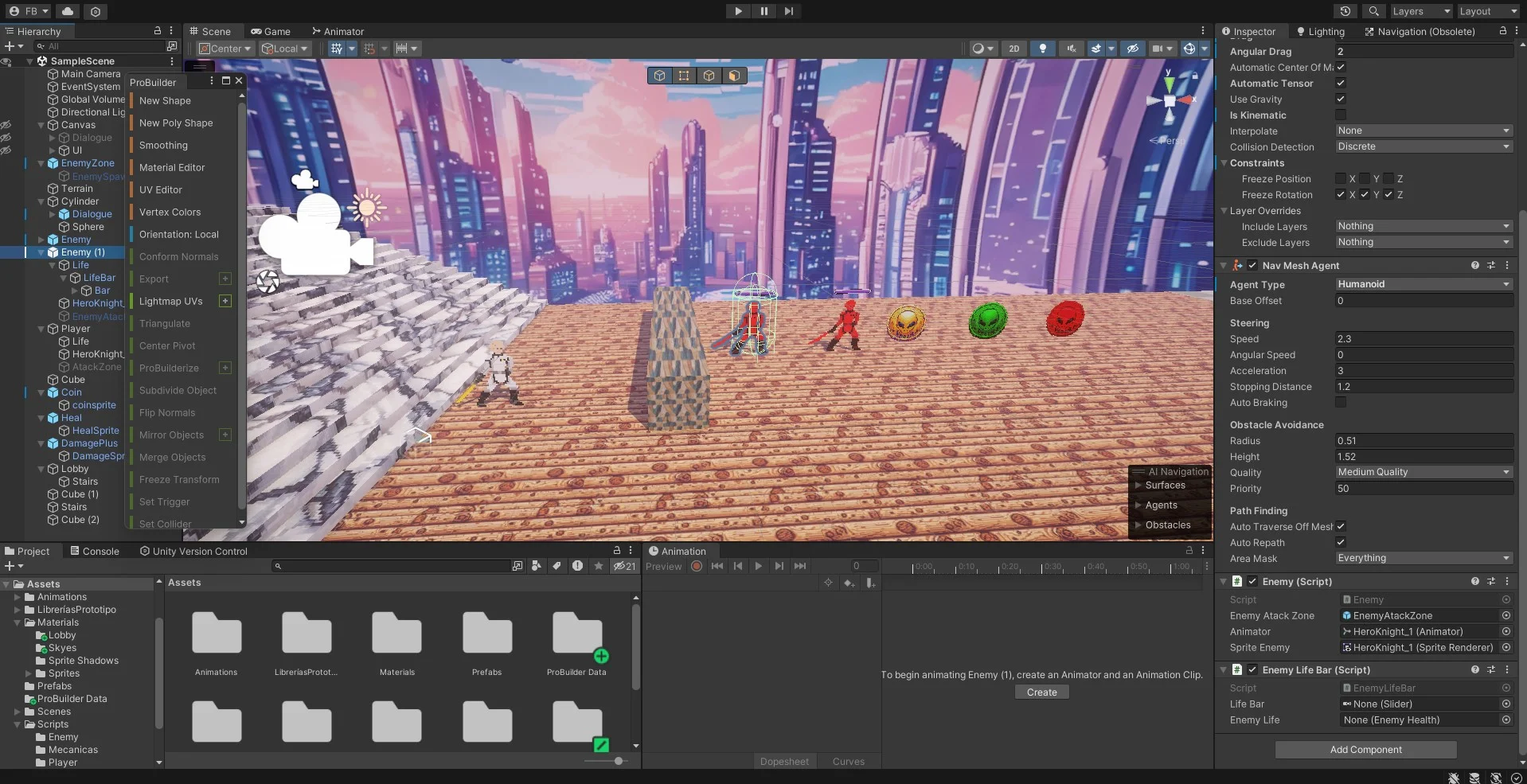Screen dimensions: 1527x784
Task: Collapse the Enemy (1) hierarchy item
Action: (x=41, y=252)
